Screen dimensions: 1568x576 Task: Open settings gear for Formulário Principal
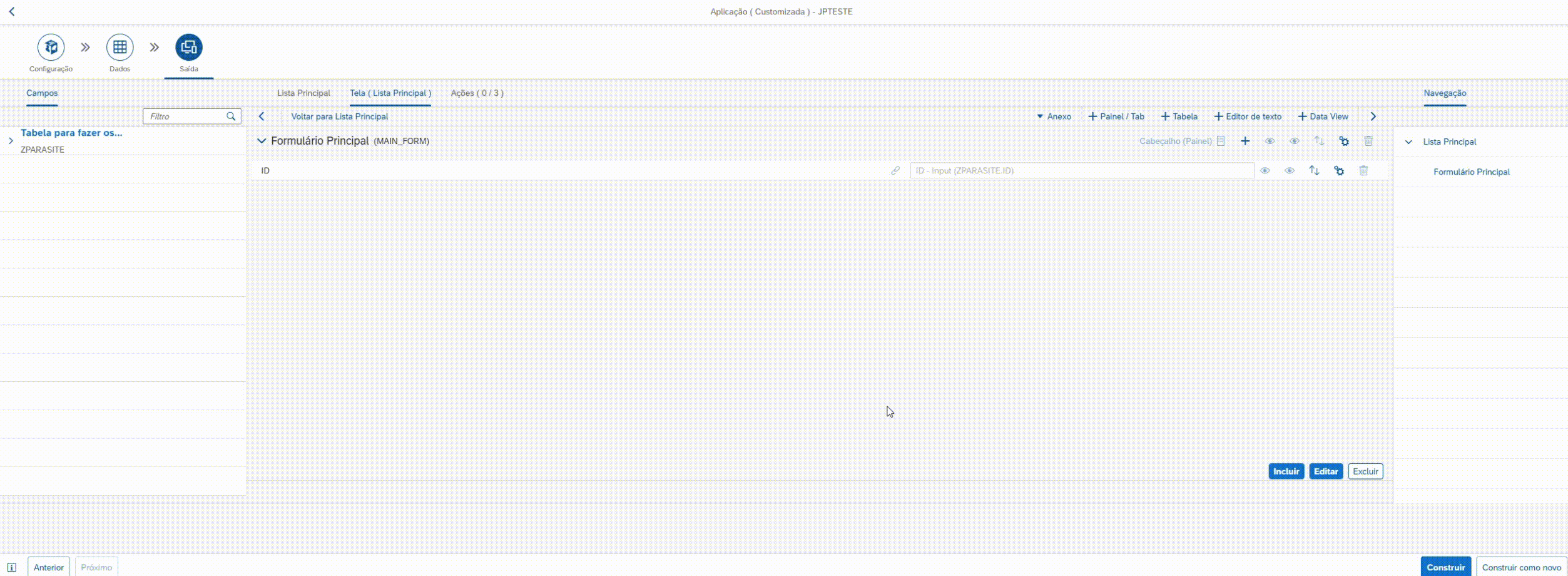pos(1343,141)
